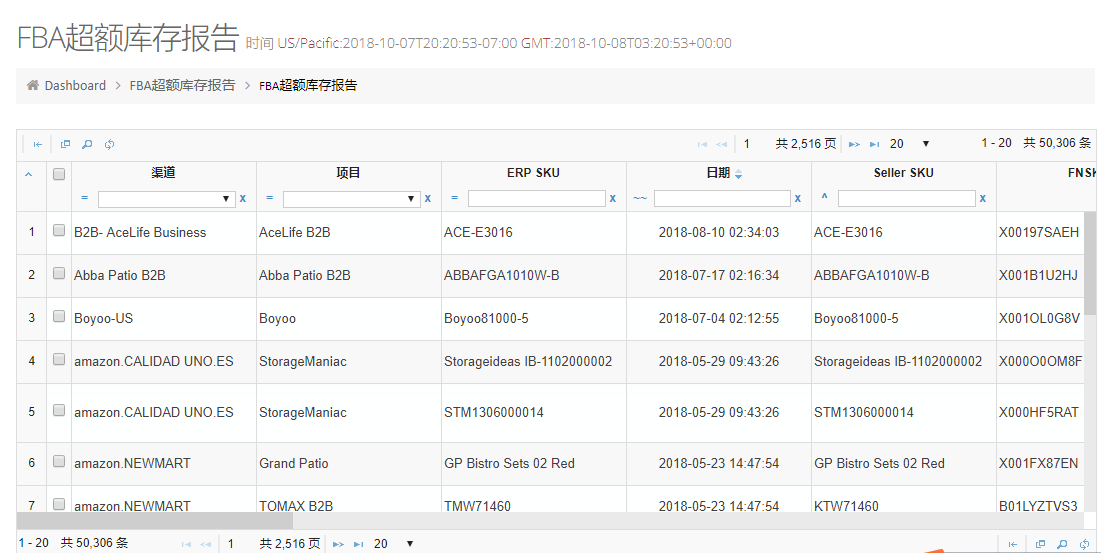Check row 7 TMW71460
The image size is (1101, 553).
[59, 504]
